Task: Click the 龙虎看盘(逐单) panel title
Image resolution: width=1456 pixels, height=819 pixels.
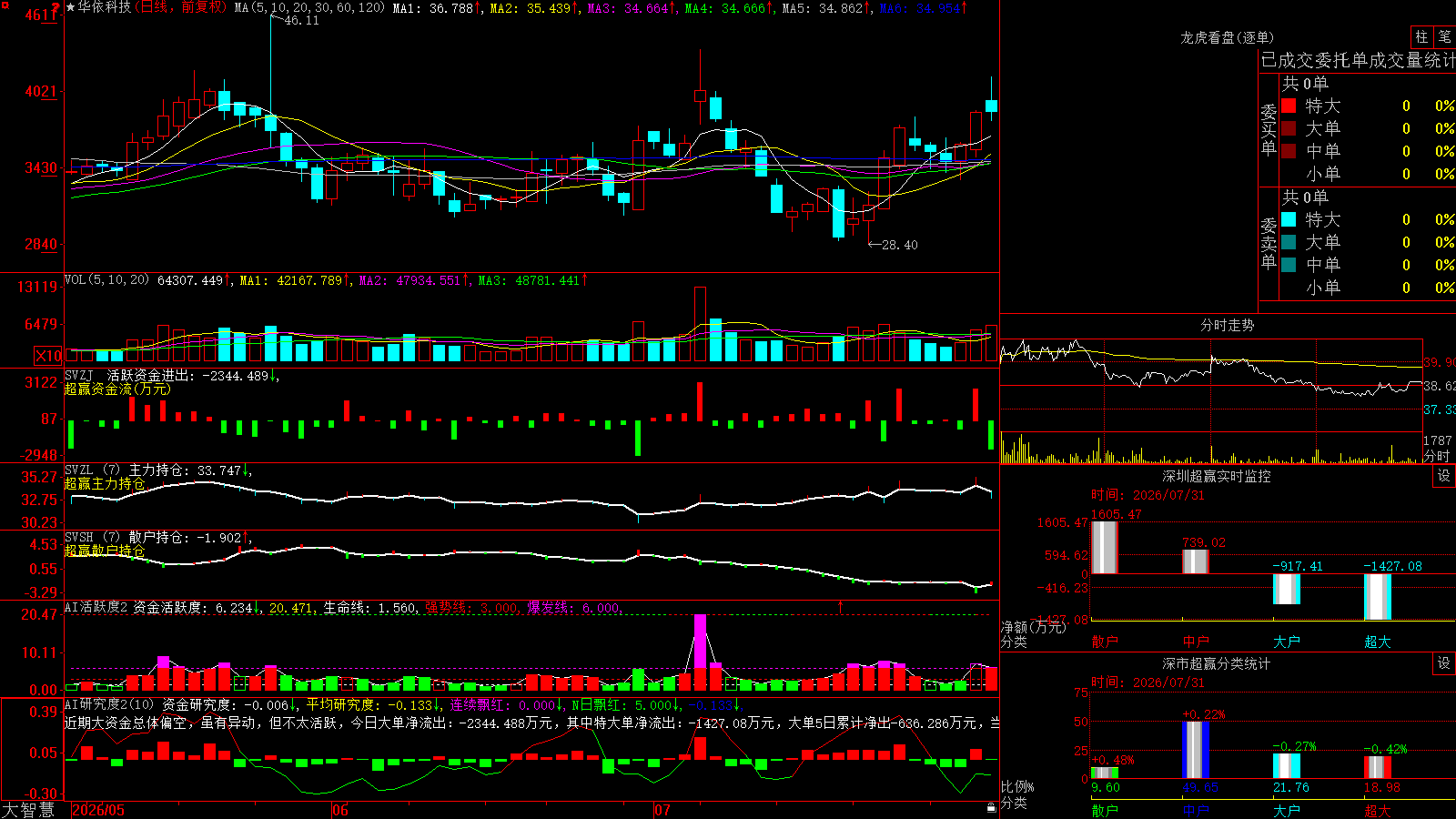Action: pos(1227,37)
